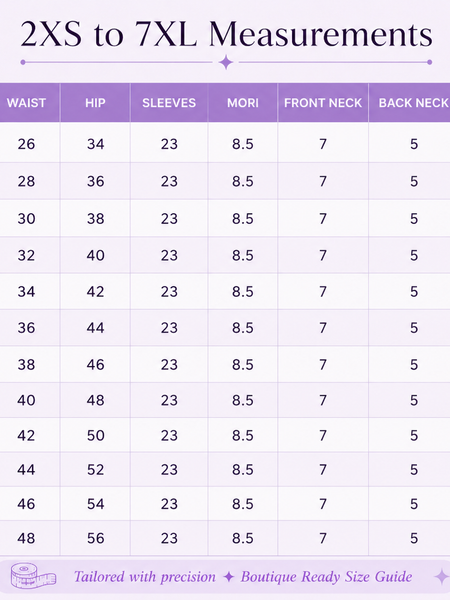Click waist value 26 in first row
Viewport: 450px width, 600px height.
coord(26,144)
